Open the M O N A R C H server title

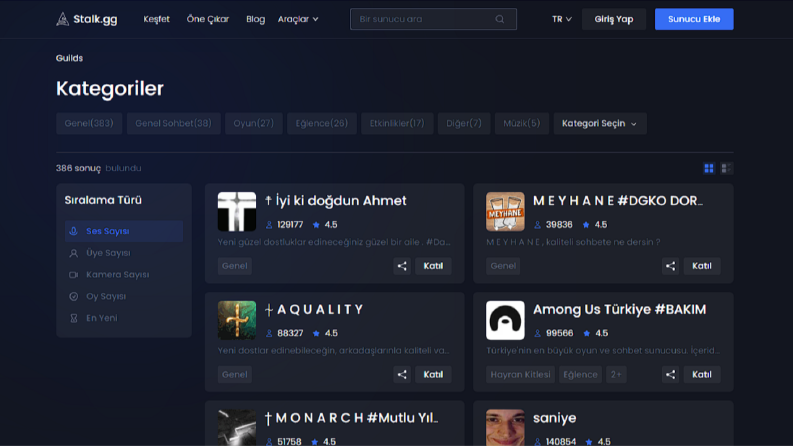(351, 418)
